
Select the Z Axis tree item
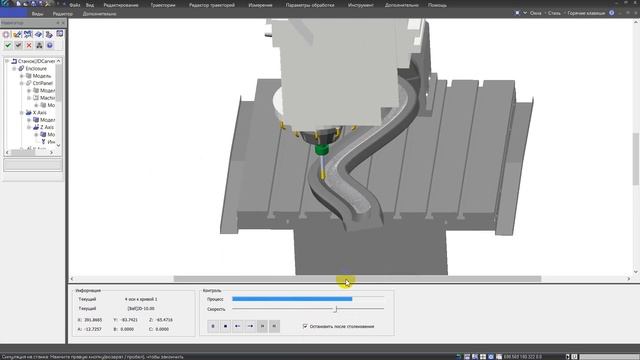[47, 127]
